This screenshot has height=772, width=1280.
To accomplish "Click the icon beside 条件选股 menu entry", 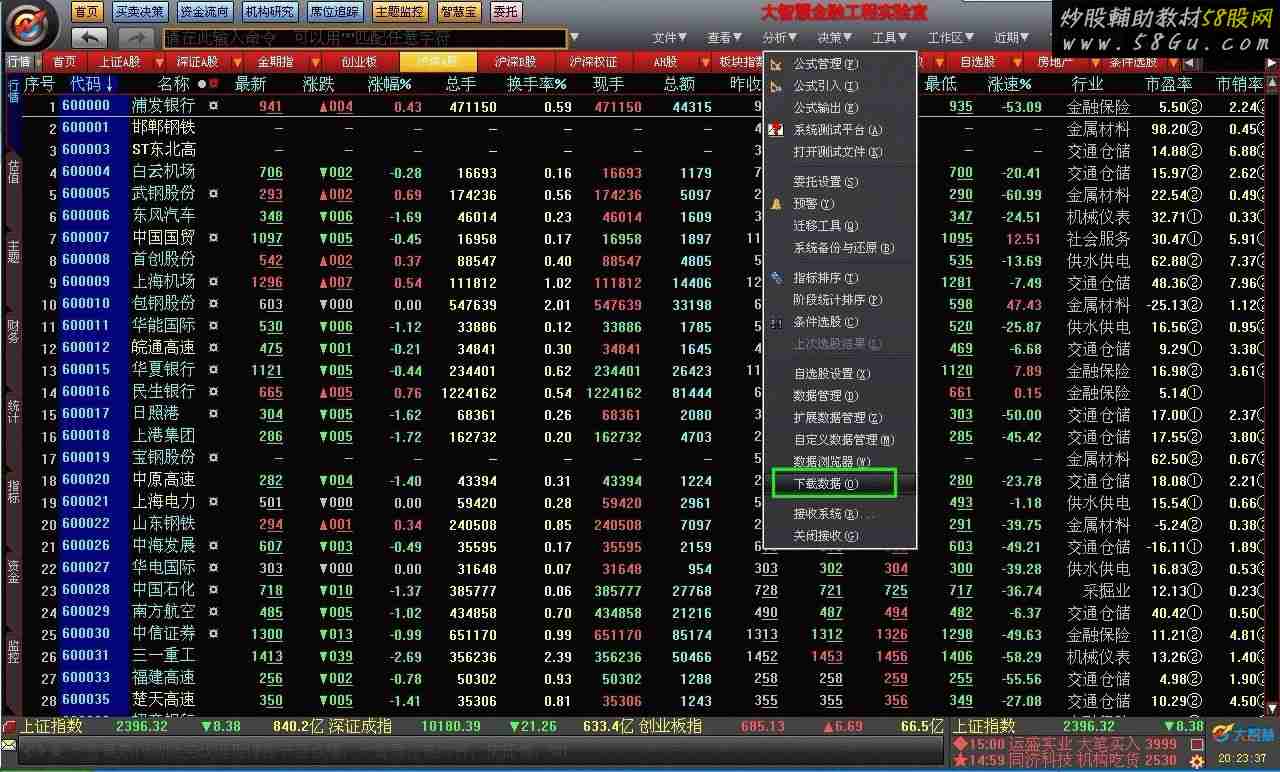I will 776,322.
